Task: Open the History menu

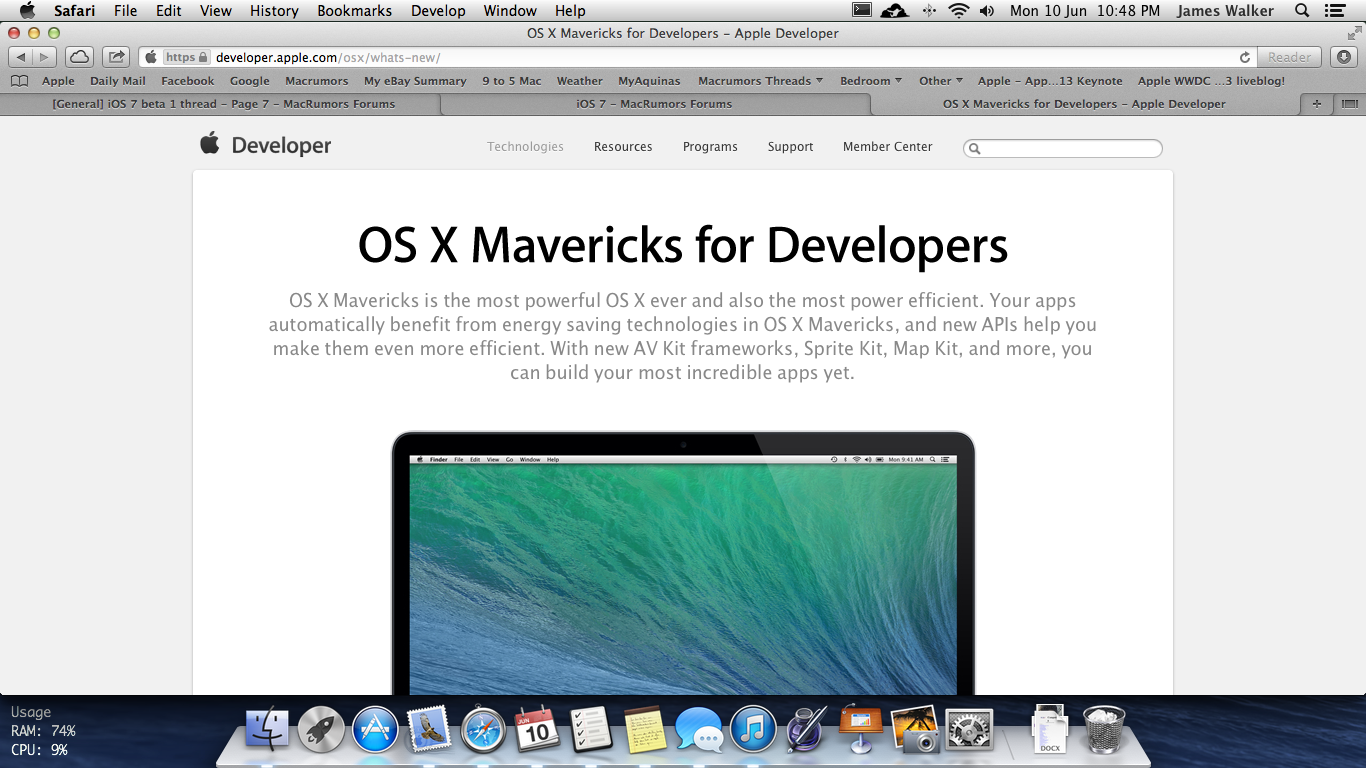Action: click(x=274, y=11)
